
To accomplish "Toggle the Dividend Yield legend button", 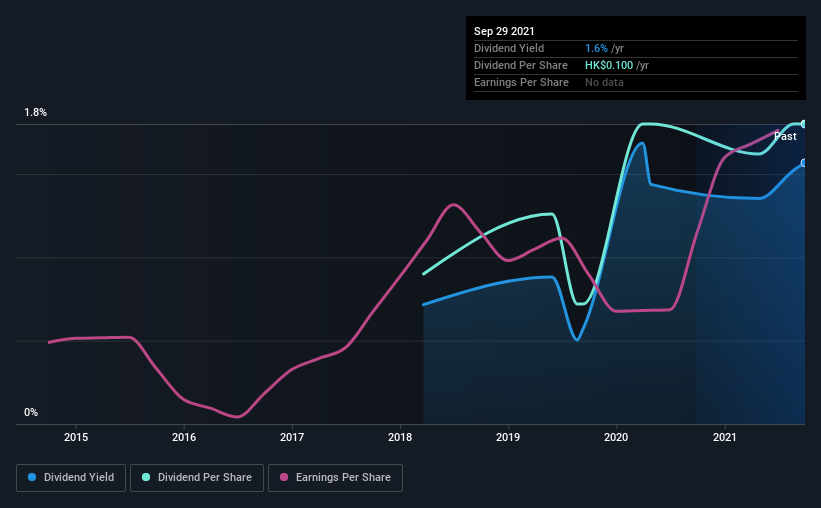I will [x=71, y=478].
